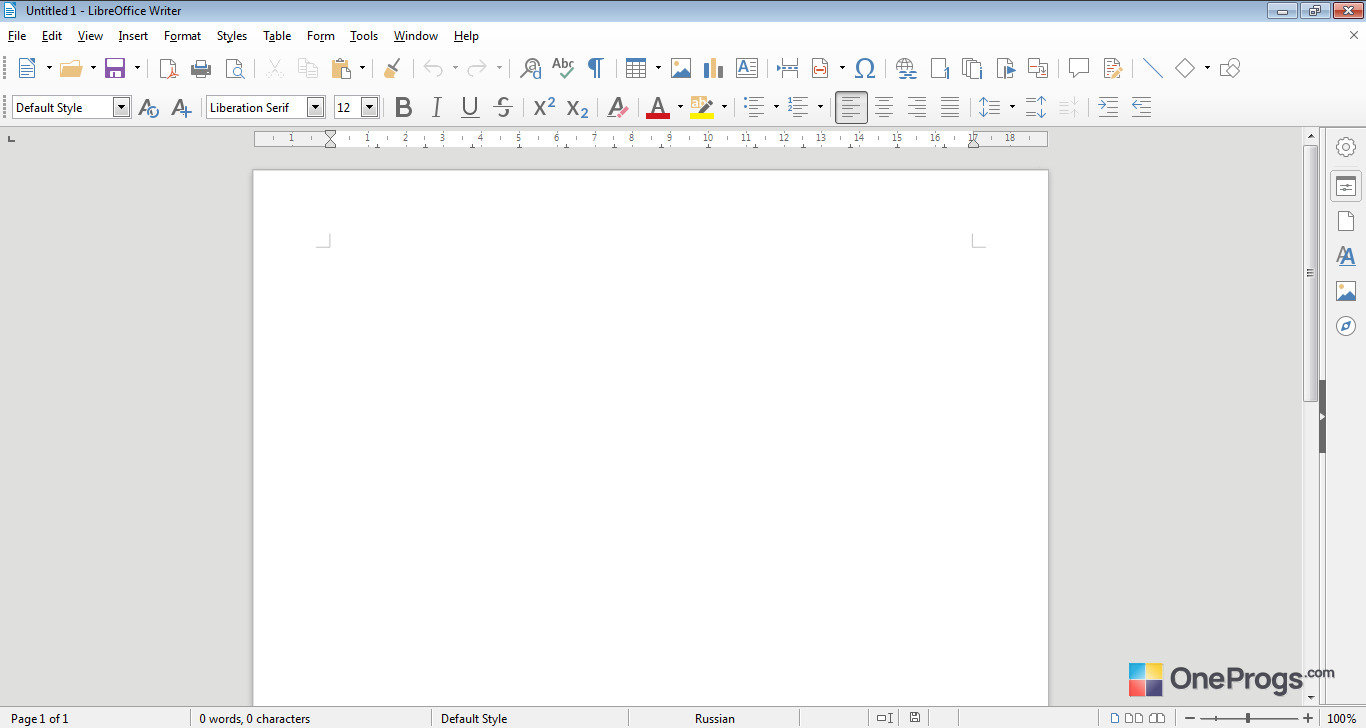This screenshot has width=1366, height=728.
Task: Open the Edit menu
Action: [x=52, y=36]
